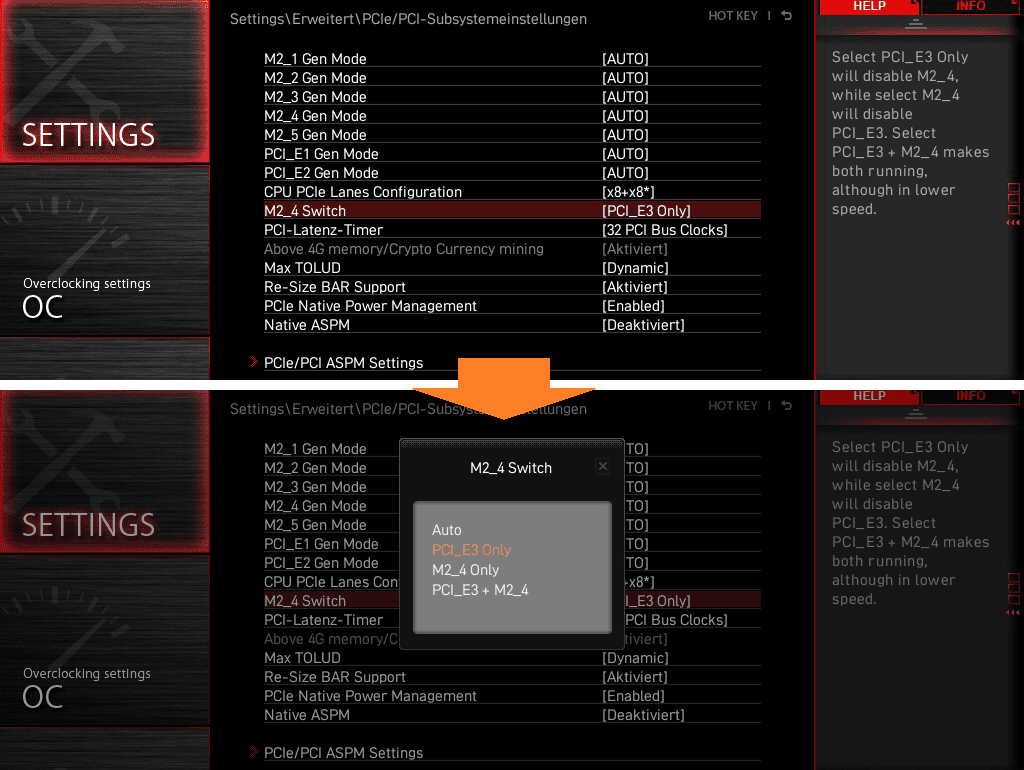Viewport: 1024px width, 770px height.
Task: Open [32 PCI Bus Clocks] value in upper screen
Action: [665, 230]
